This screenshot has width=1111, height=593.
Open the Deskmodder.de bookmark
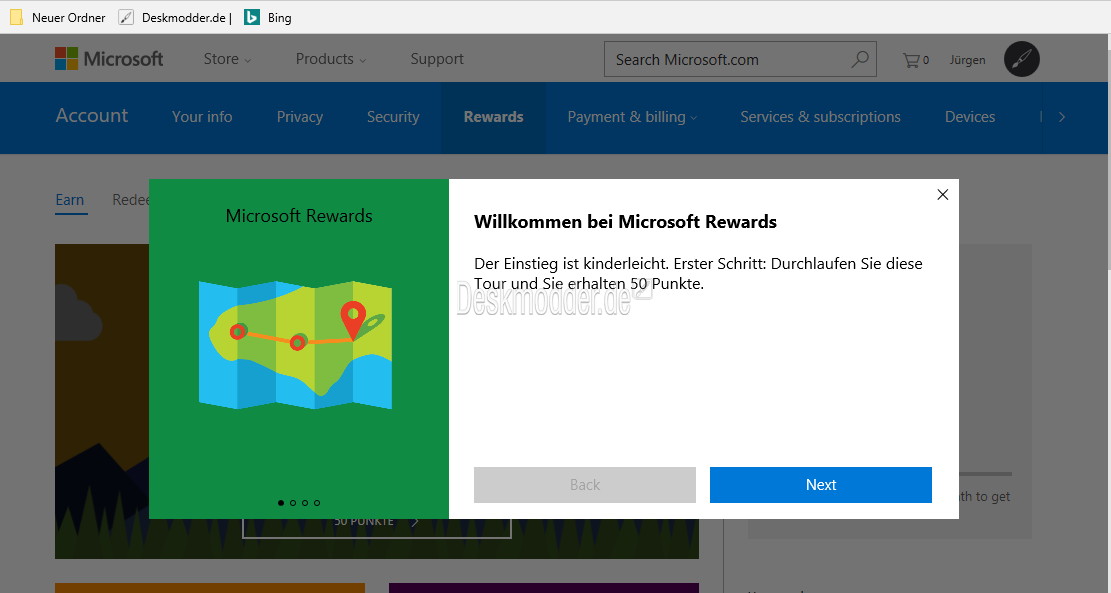(x=175, y=18)
